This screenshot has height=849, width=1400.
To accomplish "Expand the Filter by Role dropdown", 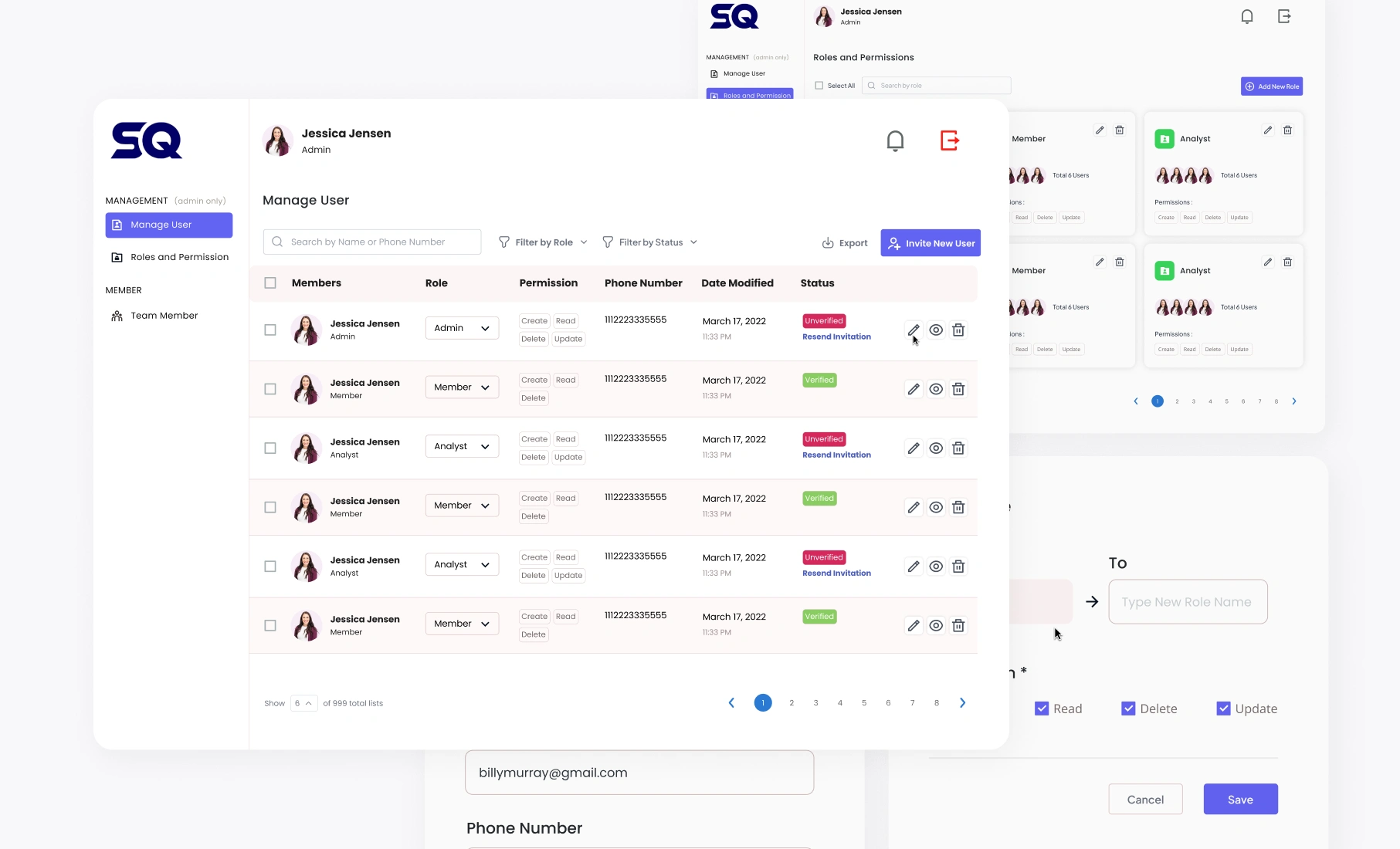I will point(543,242).
